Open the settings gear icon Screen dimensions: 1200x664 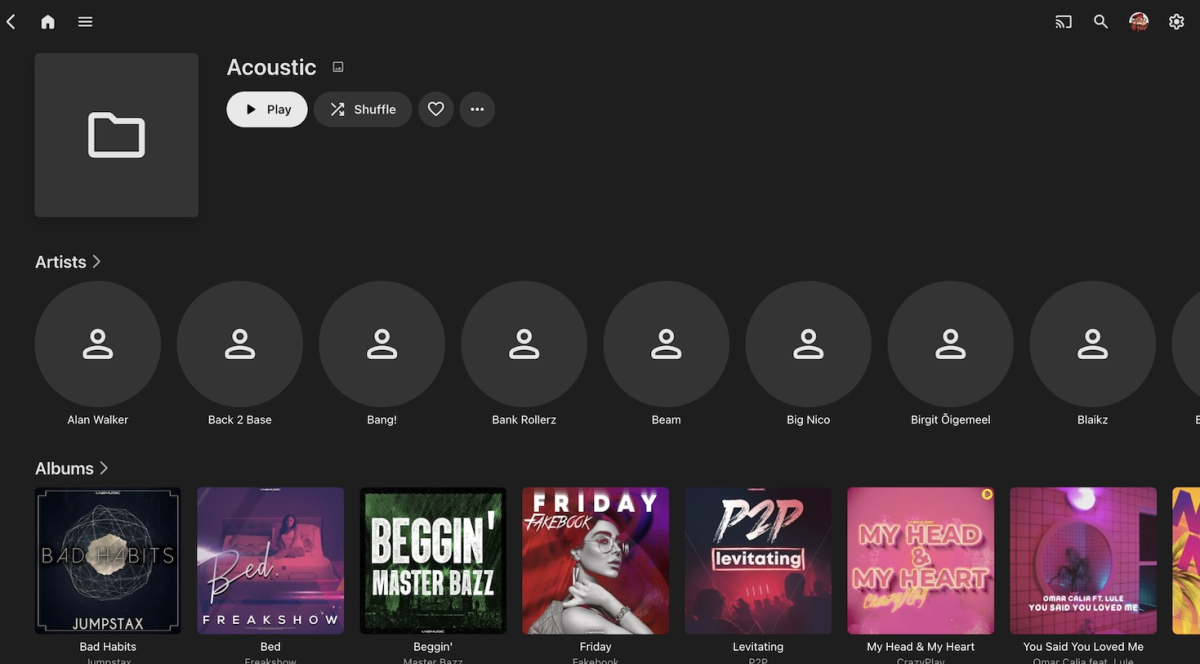pos(1176,21)
